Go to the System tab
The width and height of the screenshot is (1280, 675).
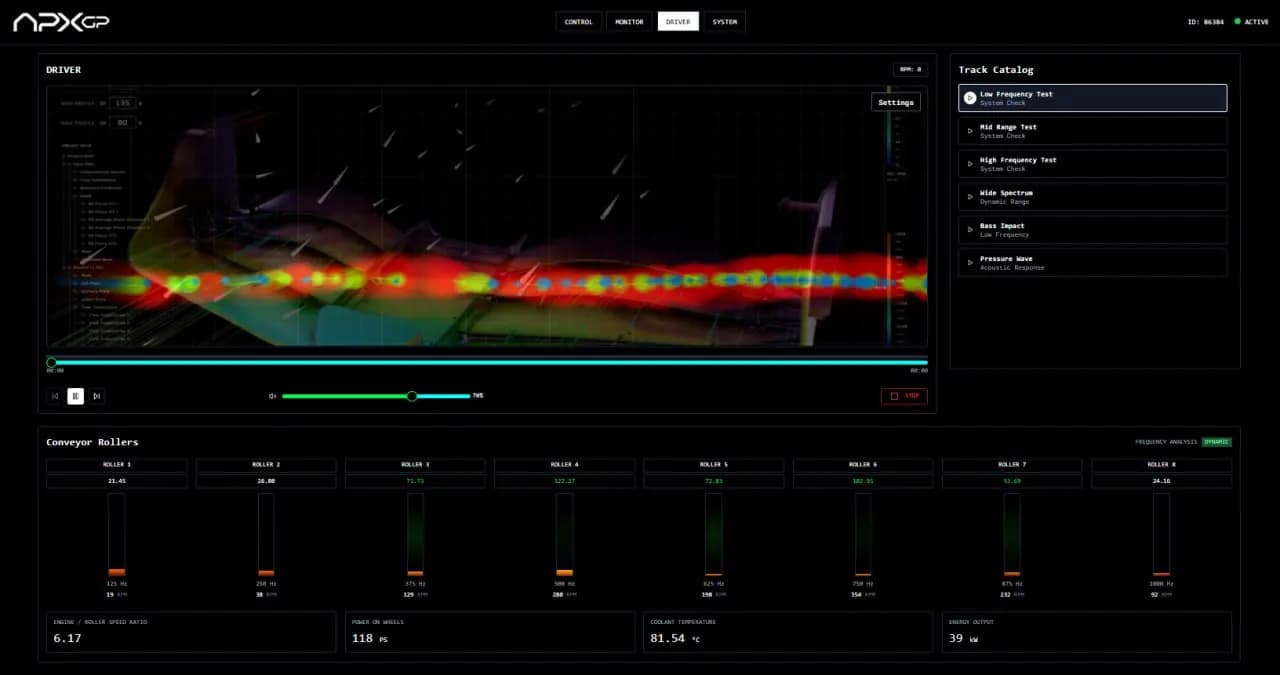[724, 22]
